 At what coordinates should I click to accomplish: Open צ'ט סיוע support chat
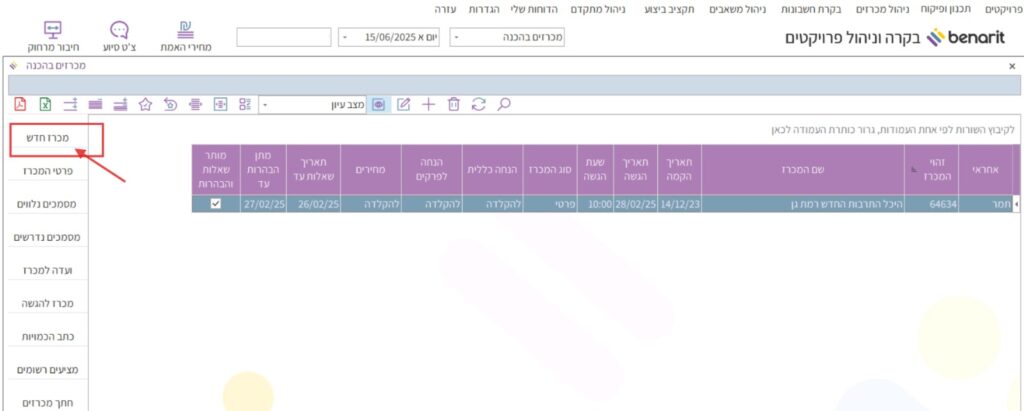click(x=119, y=36)
